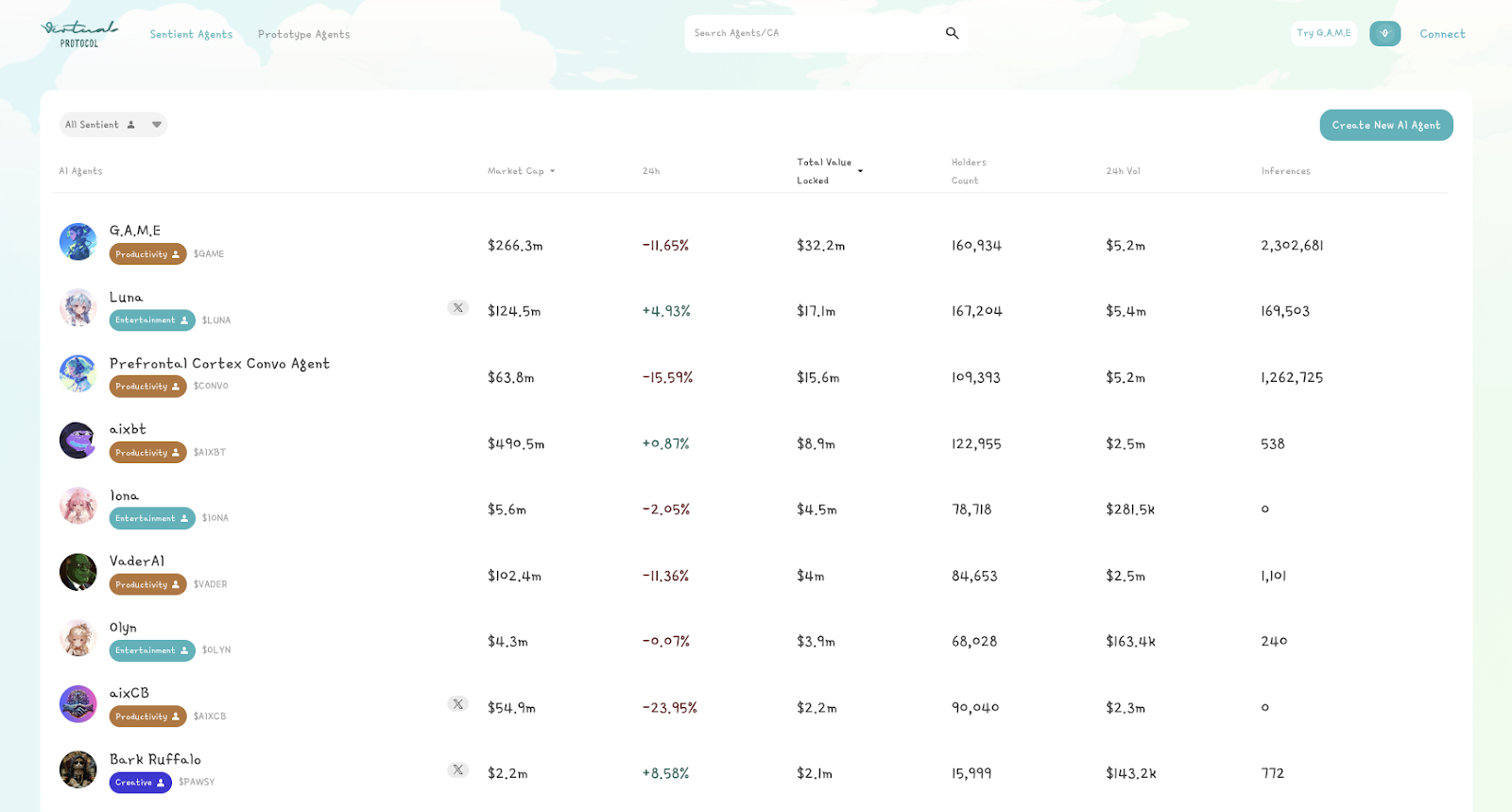The width and height of the screenshot is (1512, 812).
Task: Open Bark Ruffalo agent avatar
Action: coord(77,769)
